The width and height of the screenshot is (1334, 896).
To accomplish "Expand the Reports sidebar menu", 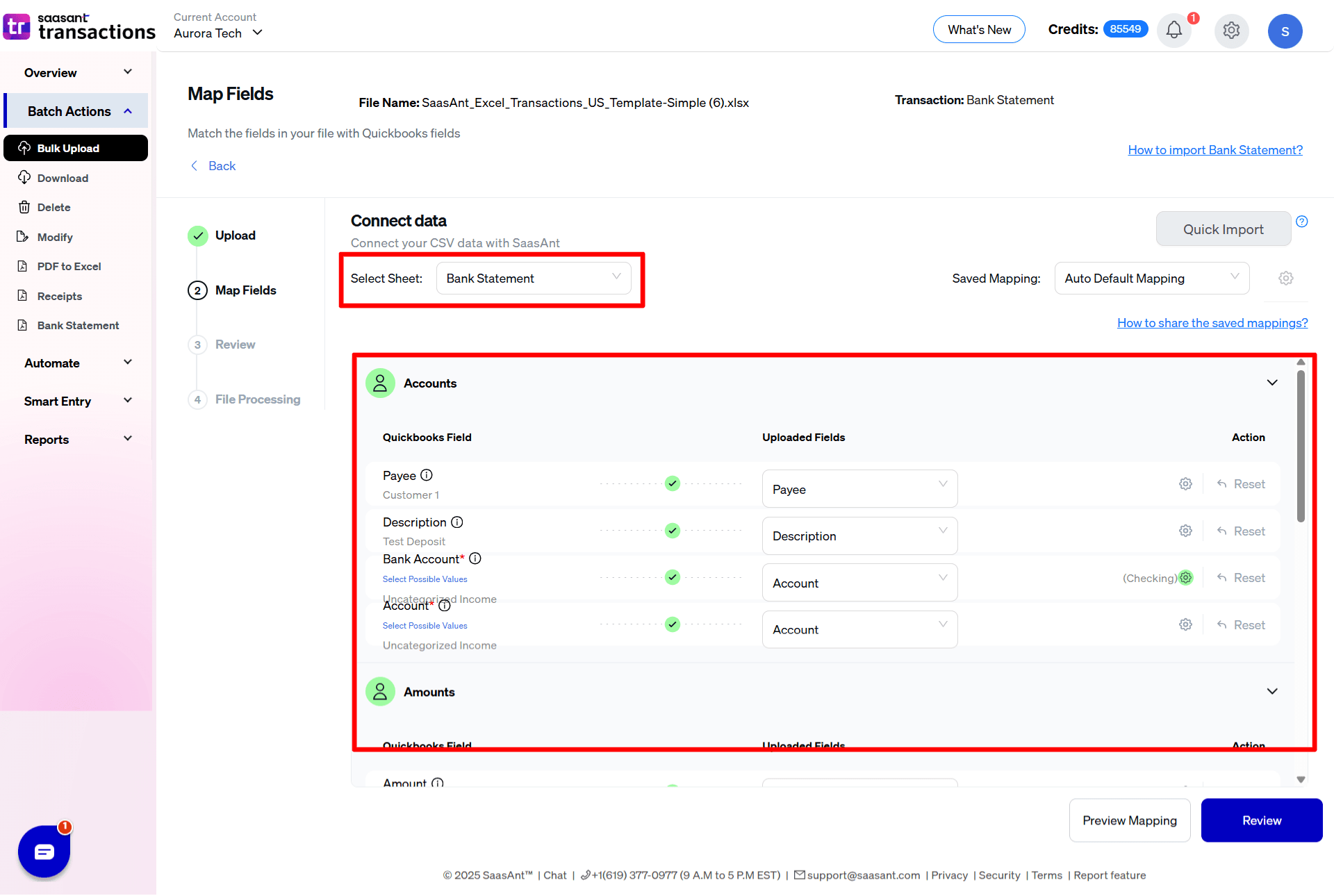I will click(76, 439).
